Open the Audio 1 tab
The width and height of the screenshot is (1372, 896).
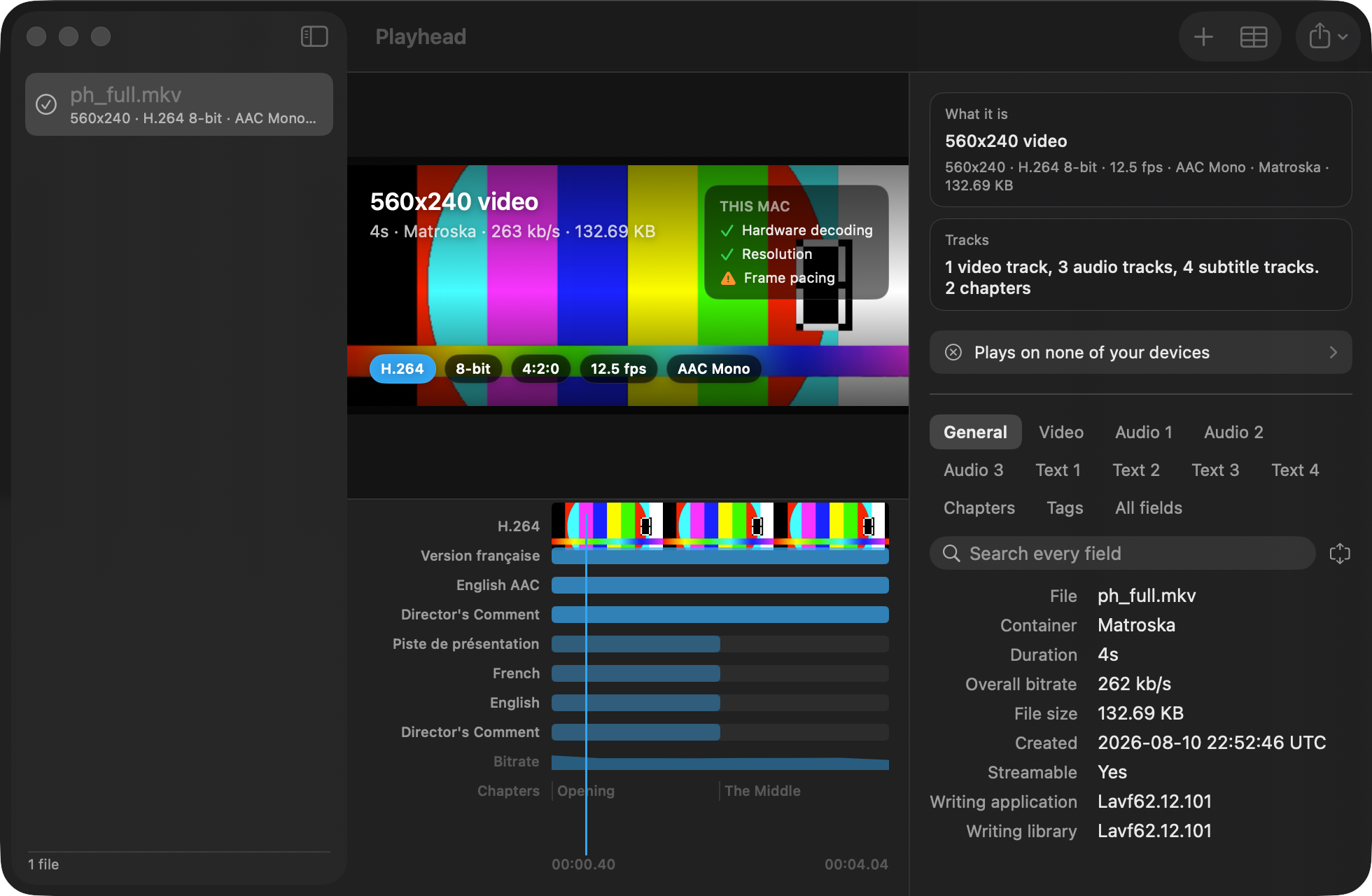coord(1144,432)
